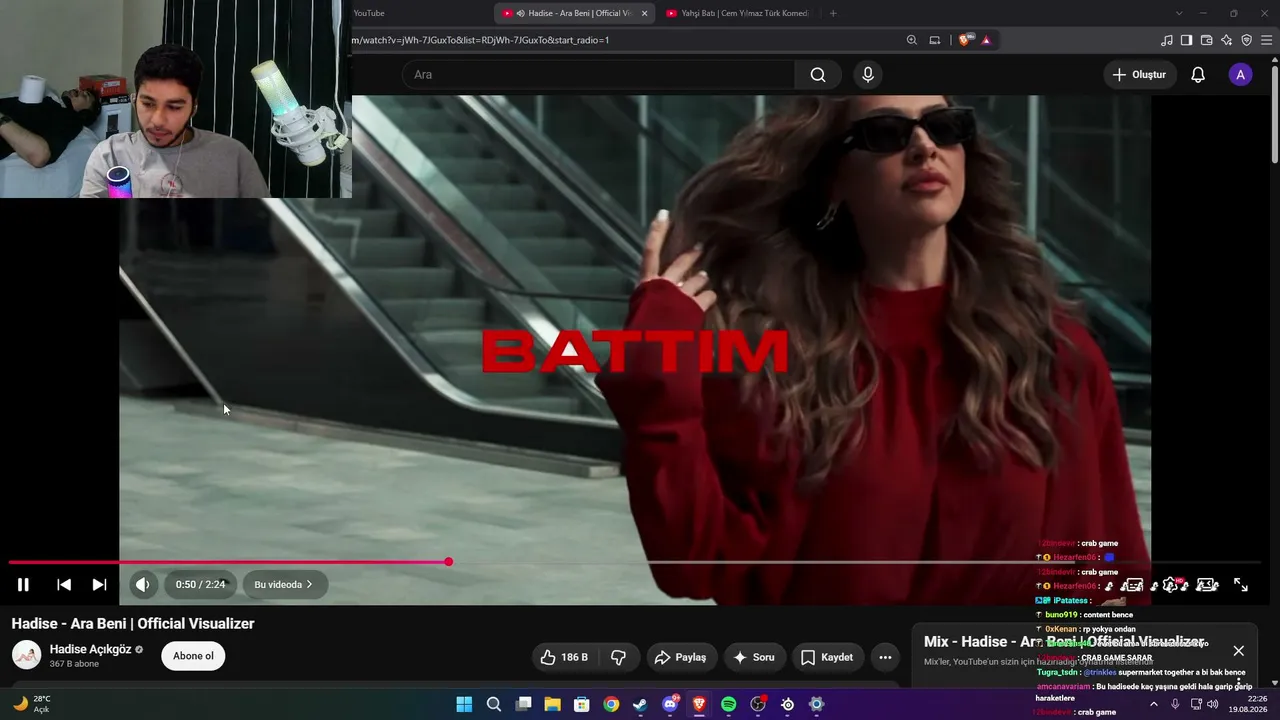Open Steam from the taskbar
Image resolution: width=1280 pixels, height=720 pixels.
pos(640,704)
